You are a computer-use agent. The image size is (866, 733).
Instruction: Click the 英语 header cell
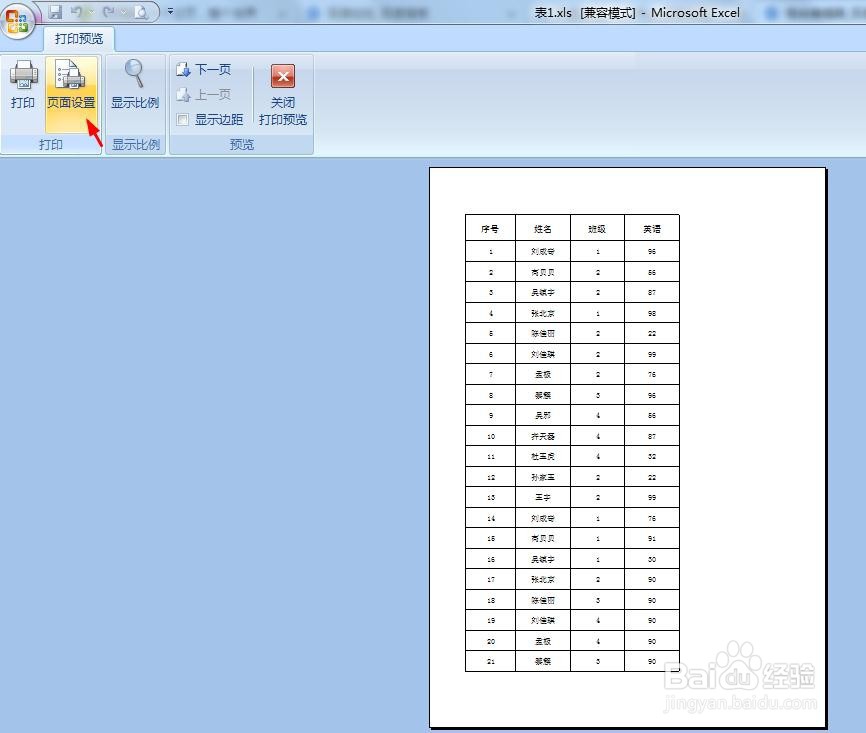click(652, 229)
